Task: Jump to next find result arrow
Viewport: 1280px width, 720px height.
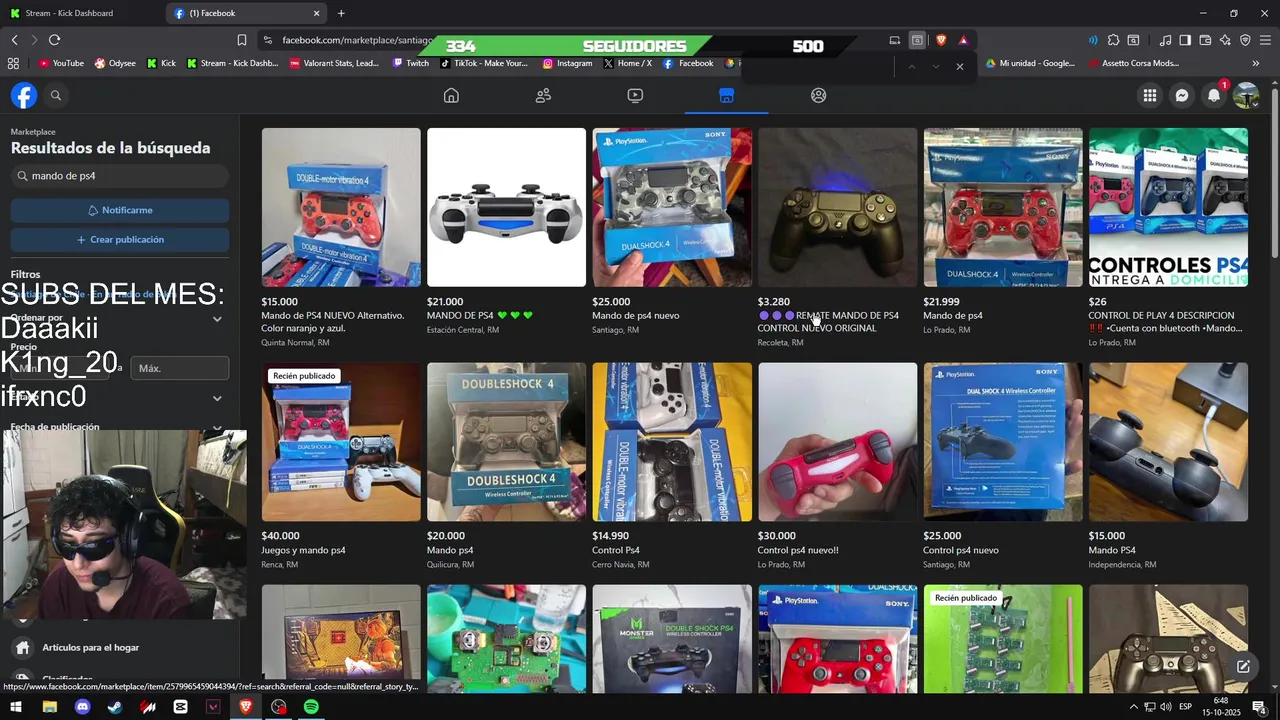Action: pos(935,66)
